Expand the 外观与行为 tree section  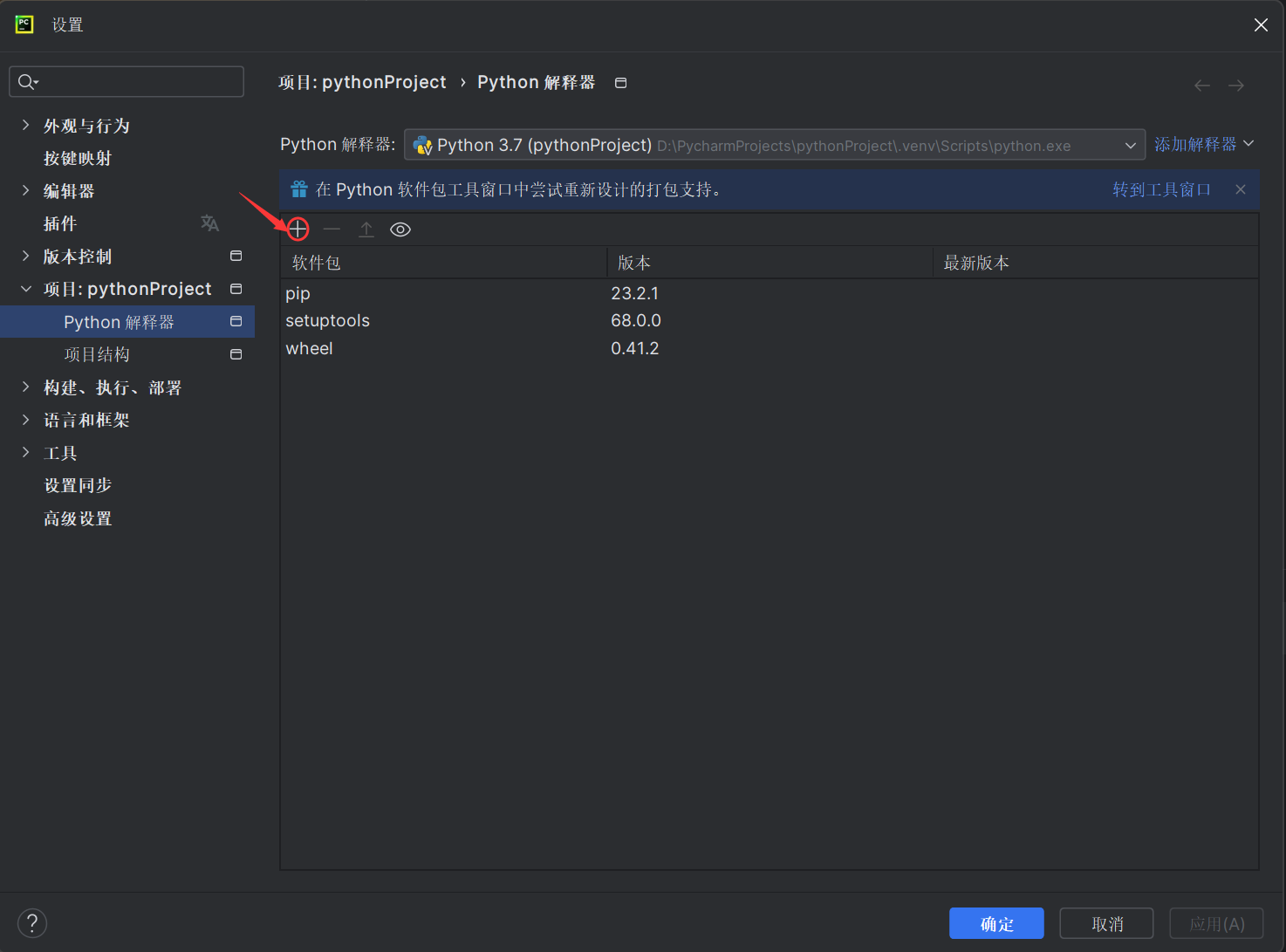25,126
